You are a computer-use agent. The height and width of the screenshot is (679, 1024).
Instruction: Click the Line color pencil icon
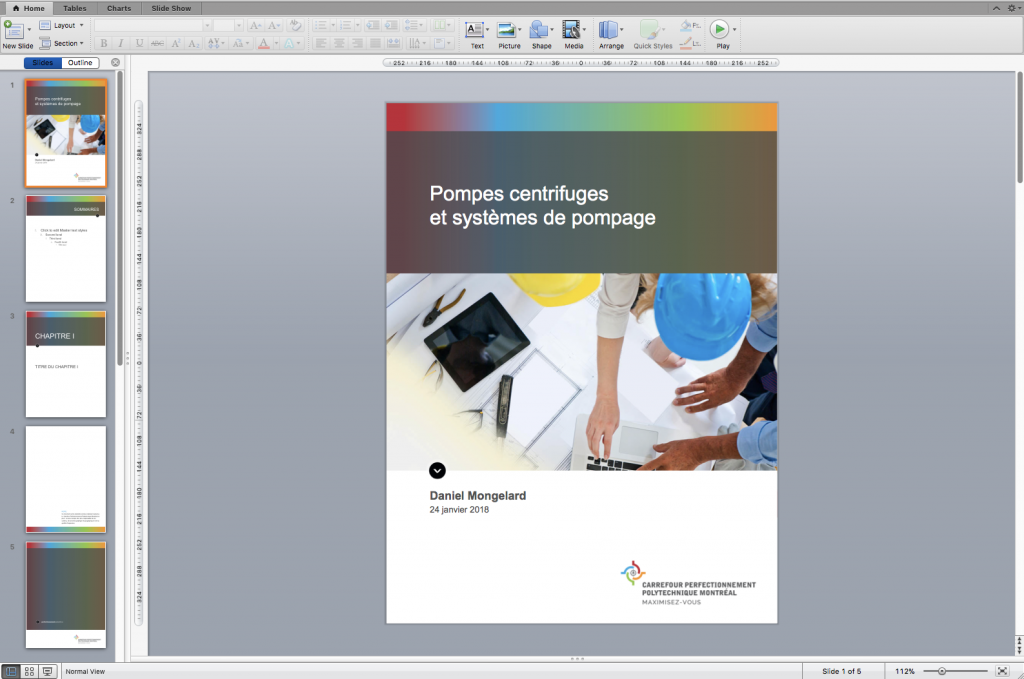(x=686, y=44)
